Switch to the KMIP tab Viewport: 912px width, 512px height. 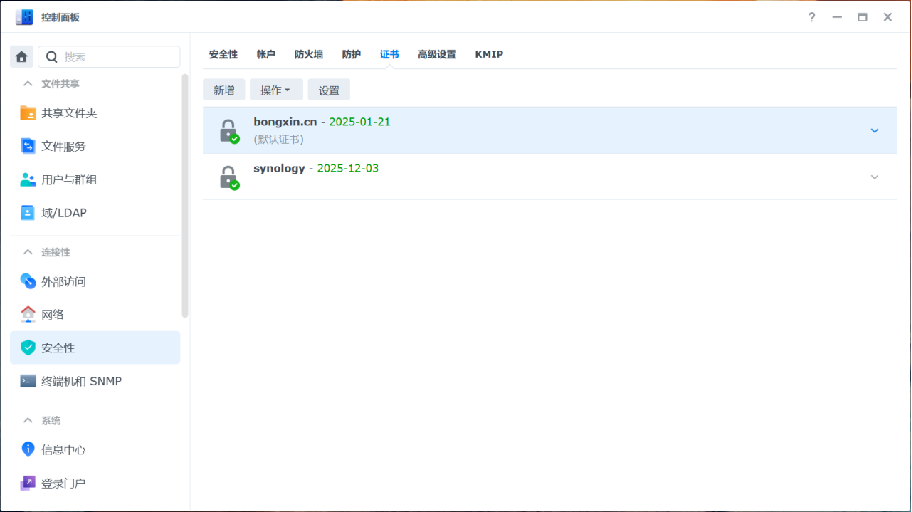pyautogui.click(x=488, y=54)
